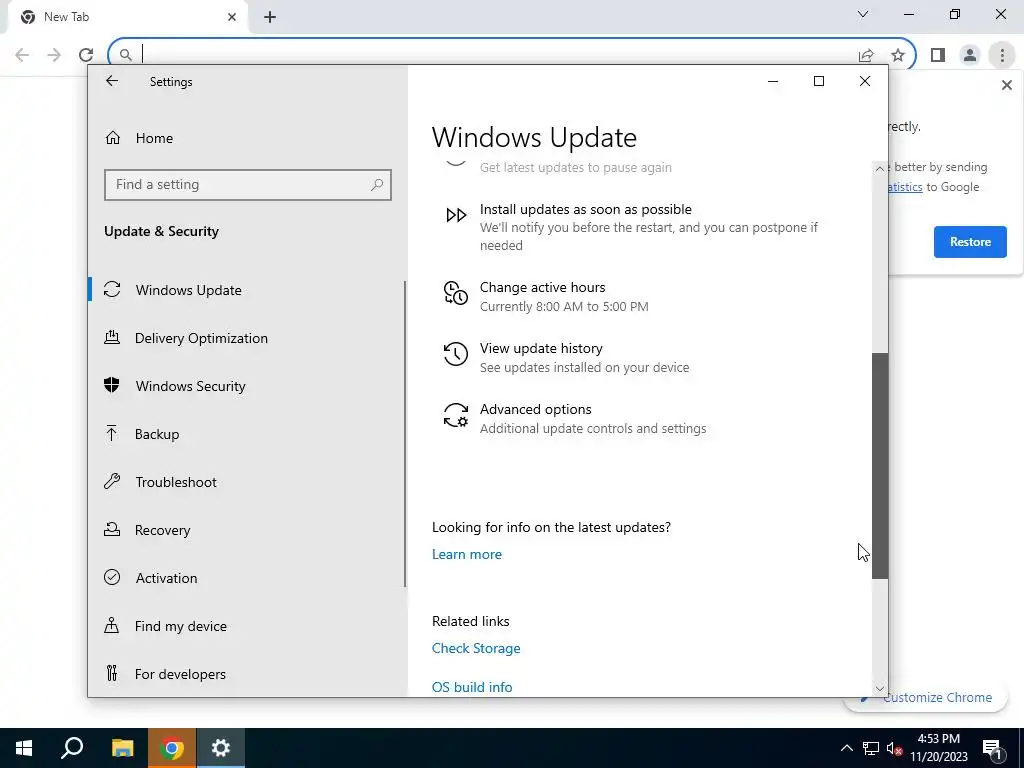Click the Find a setting search box
The height and width of the screenshot is (768, 1024).
tap(248, 185)
